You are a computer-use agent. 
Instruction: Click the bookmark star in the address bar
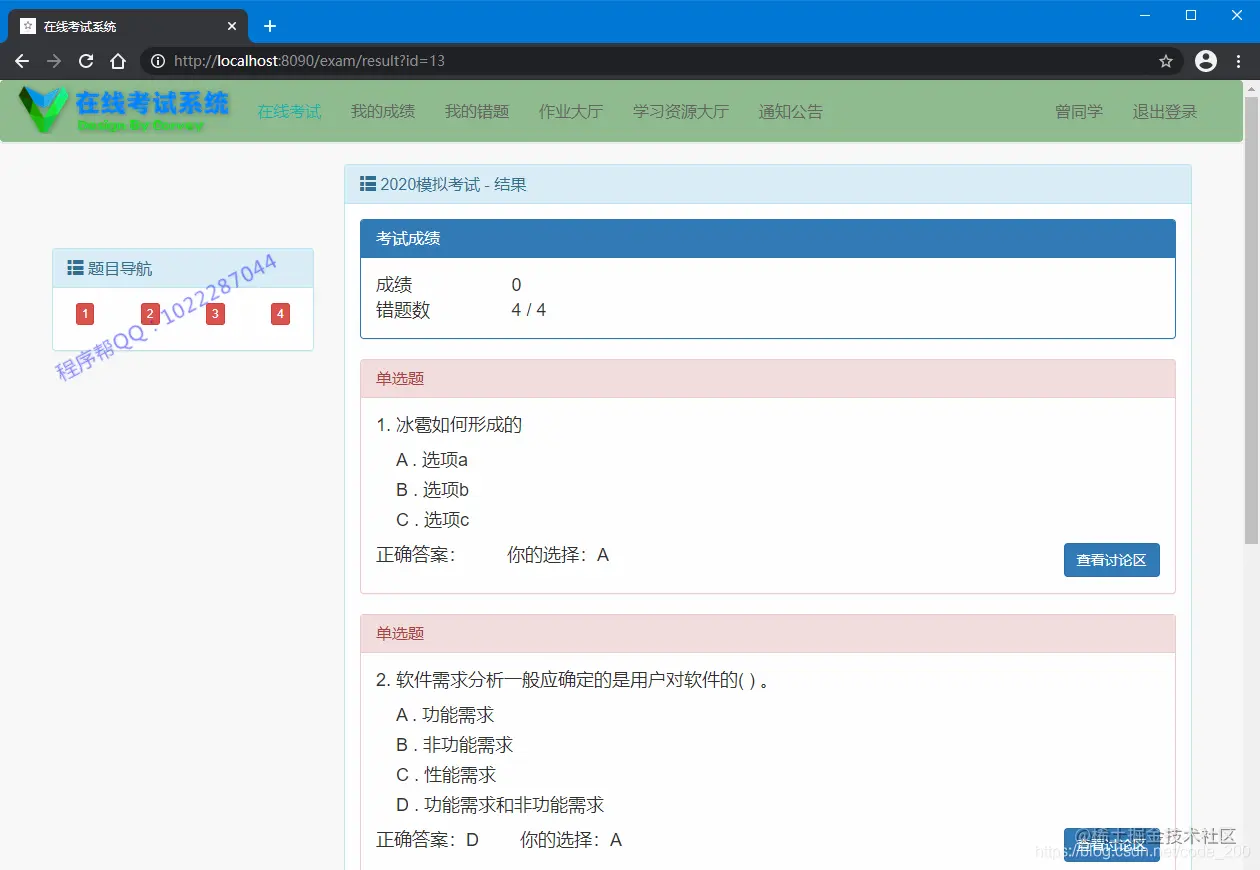[x=1165, y=61]
